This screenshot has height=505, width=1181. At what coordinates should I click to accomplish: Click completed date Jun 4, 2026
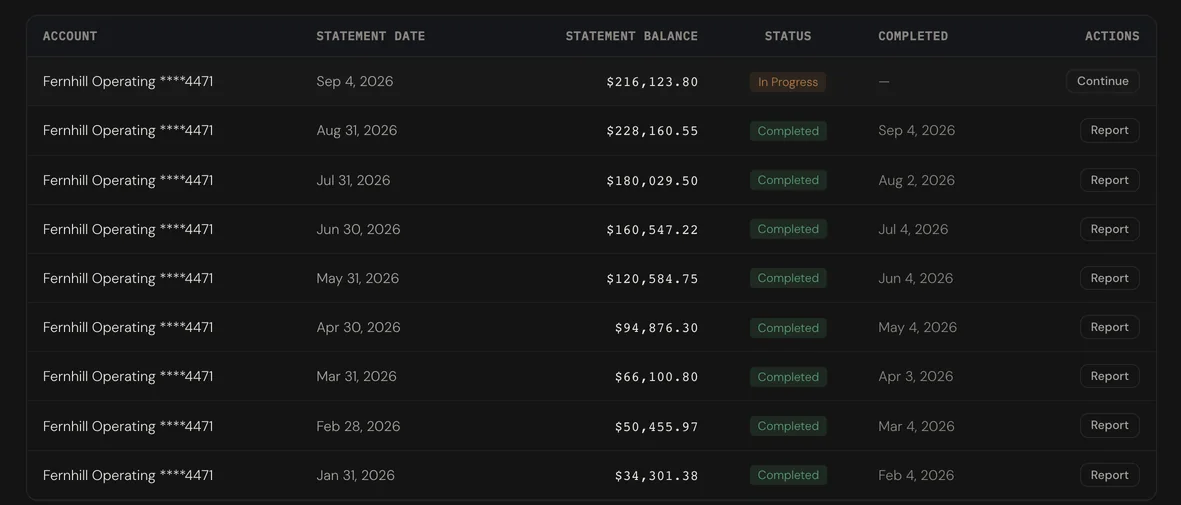pos(916,278)
